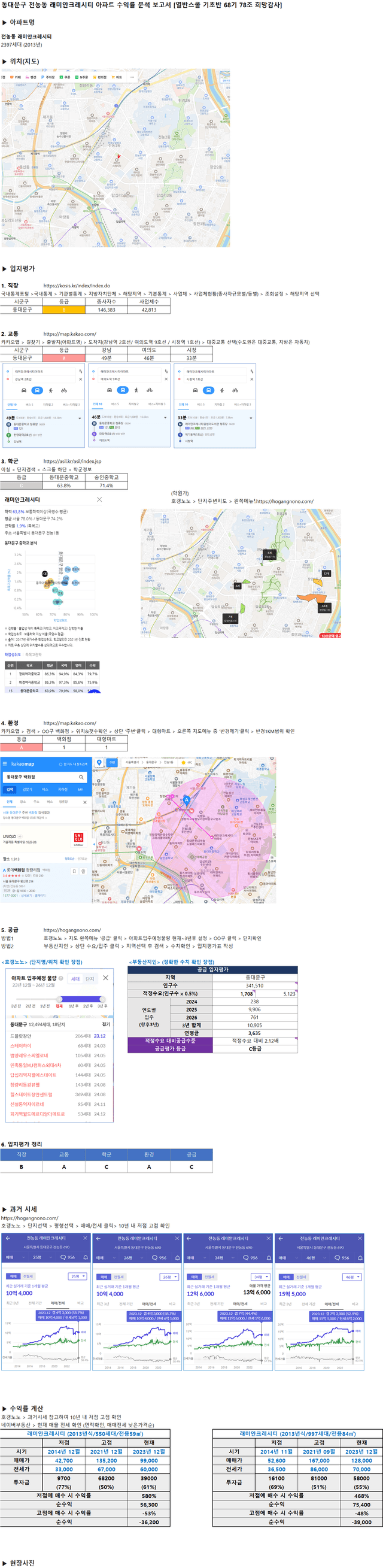Go back in the 25평 price panel

point(8,1238)
